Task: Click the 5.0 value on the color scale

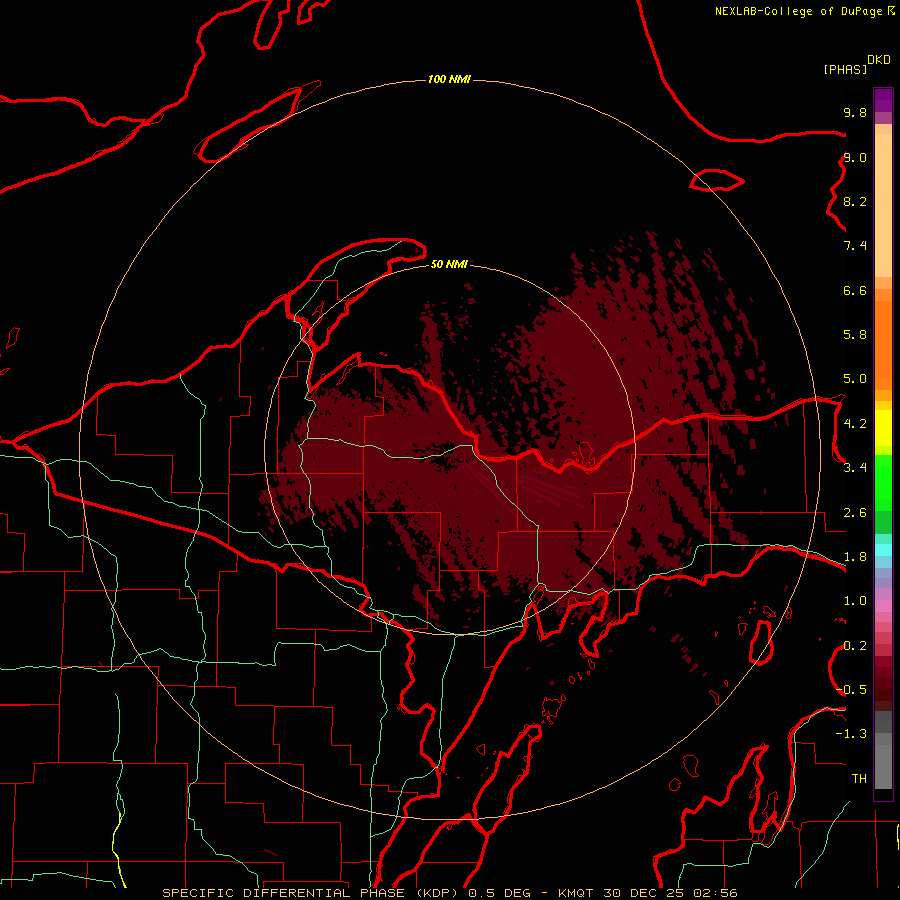Action: point(855,379)
